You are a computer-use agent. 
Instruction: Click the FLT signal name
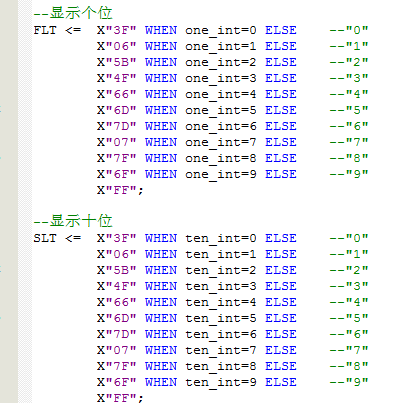point(45,30)
